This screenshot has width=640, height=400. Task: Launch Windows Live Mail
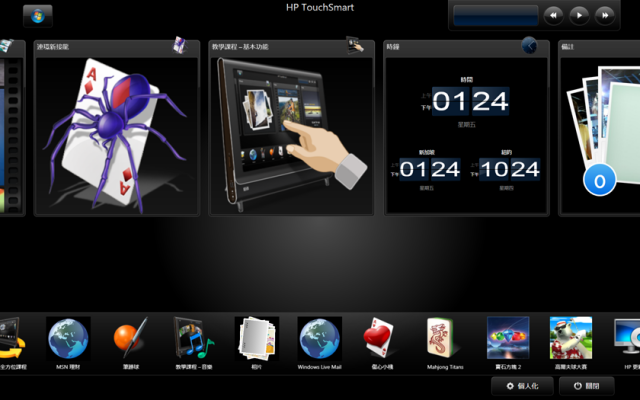320,339
